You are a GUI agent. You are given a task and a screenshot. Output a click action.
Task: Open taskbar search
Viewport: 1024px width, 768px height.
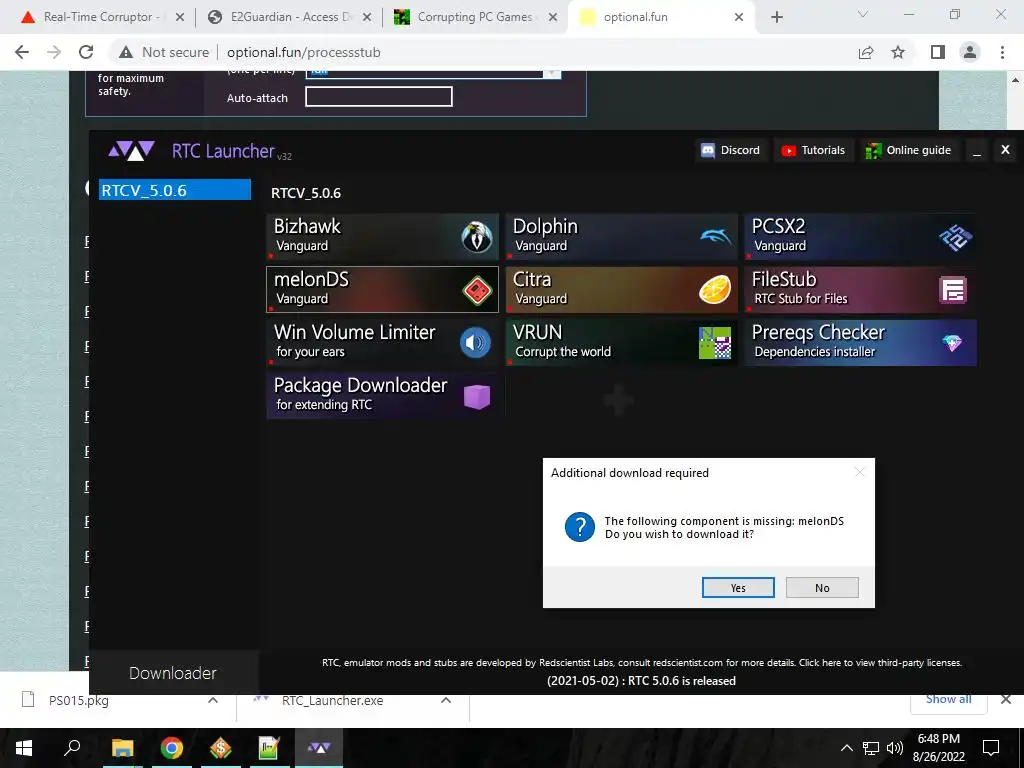72,748
